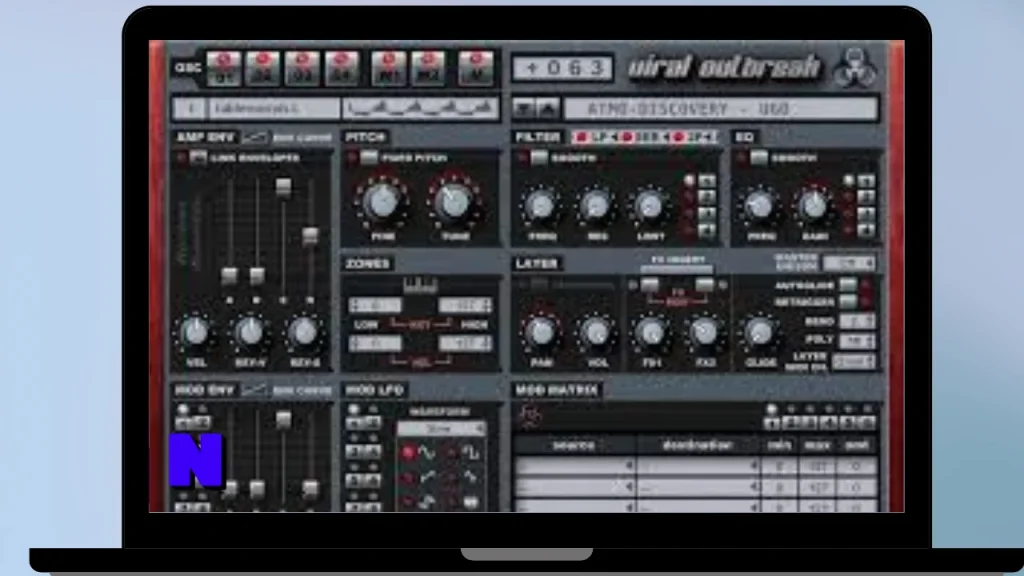The height and width of the screenshot is (576, 1024).
Task: Click the EQ Gain knob
Action: tap(814, 206)
